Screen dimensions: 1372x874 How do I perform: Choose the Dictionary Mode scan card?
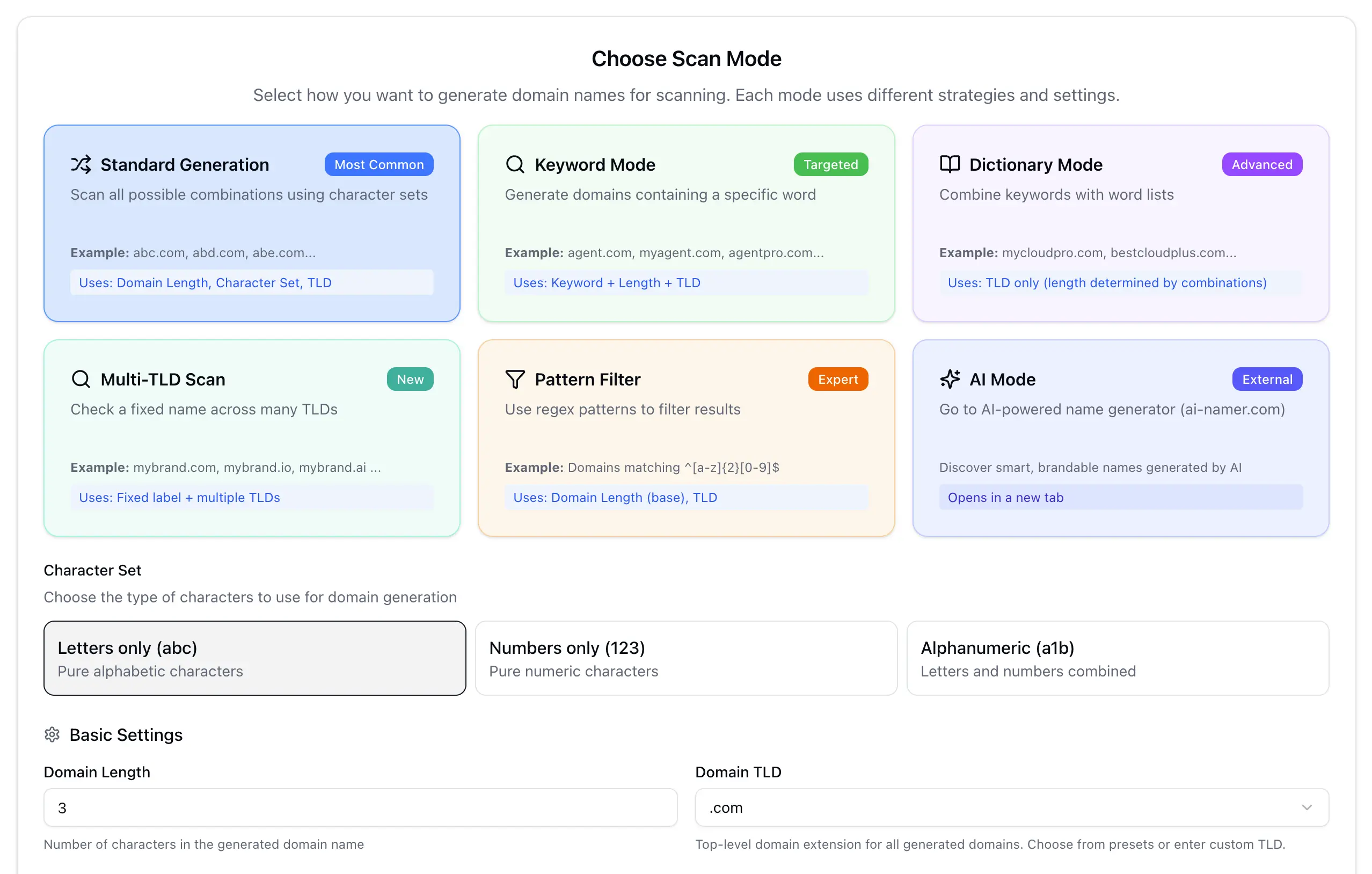pyautogui.click(x=1120, y=222)
